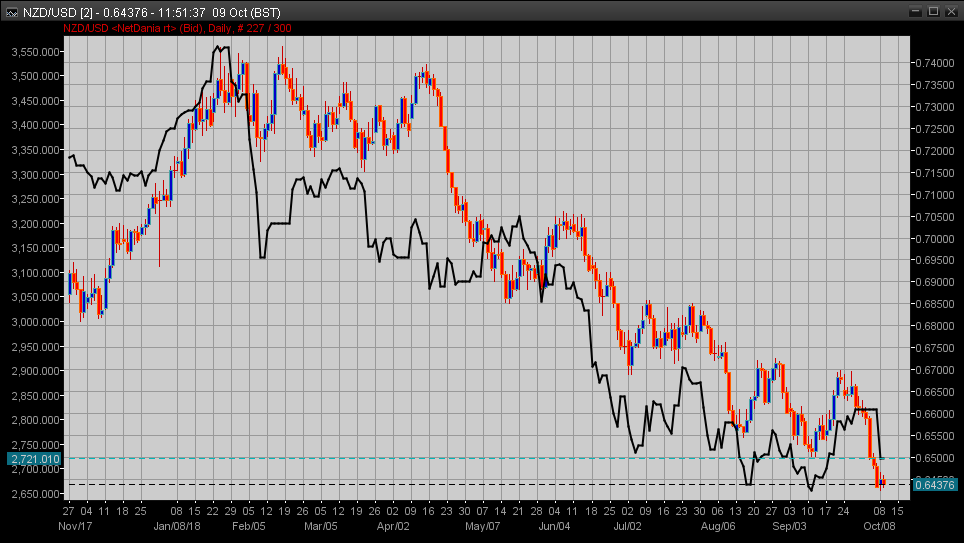This screenshot has width=964, height=543.
Task: Select the Nov/17 date on the time axis
Action: pos(76,525)
